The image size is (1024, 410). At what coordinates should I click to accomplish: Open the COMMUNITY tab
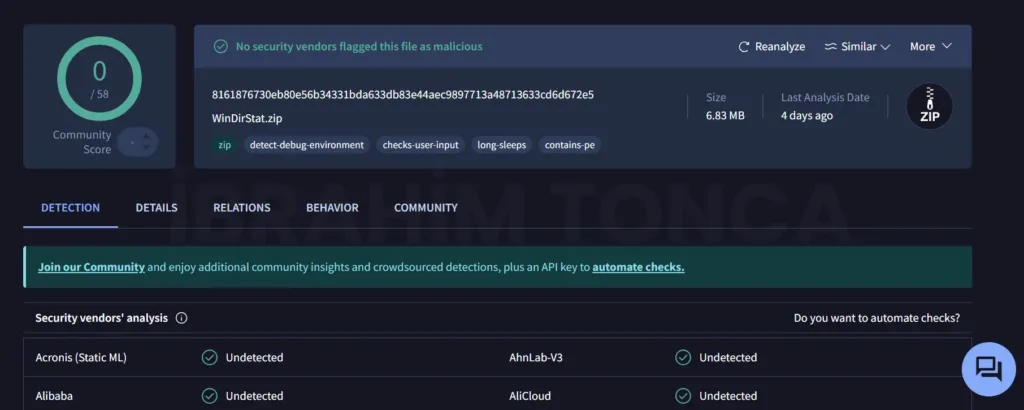pyautogui.click(x=426, y=208)
